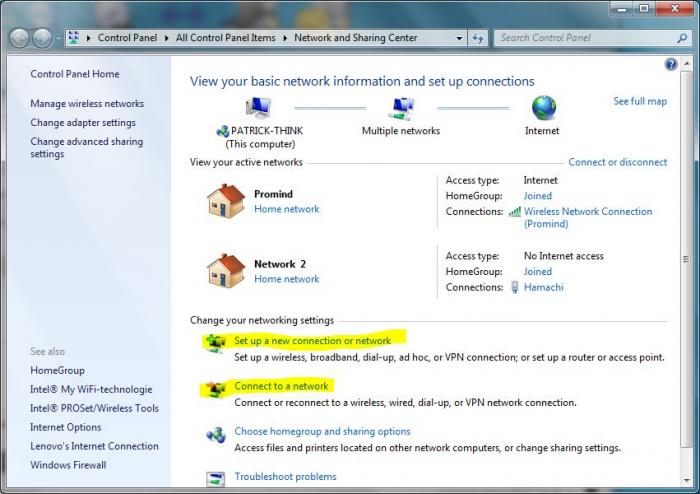Open Change advanced sharing settings
Screen dimensions: 700x494
[87, 148]
